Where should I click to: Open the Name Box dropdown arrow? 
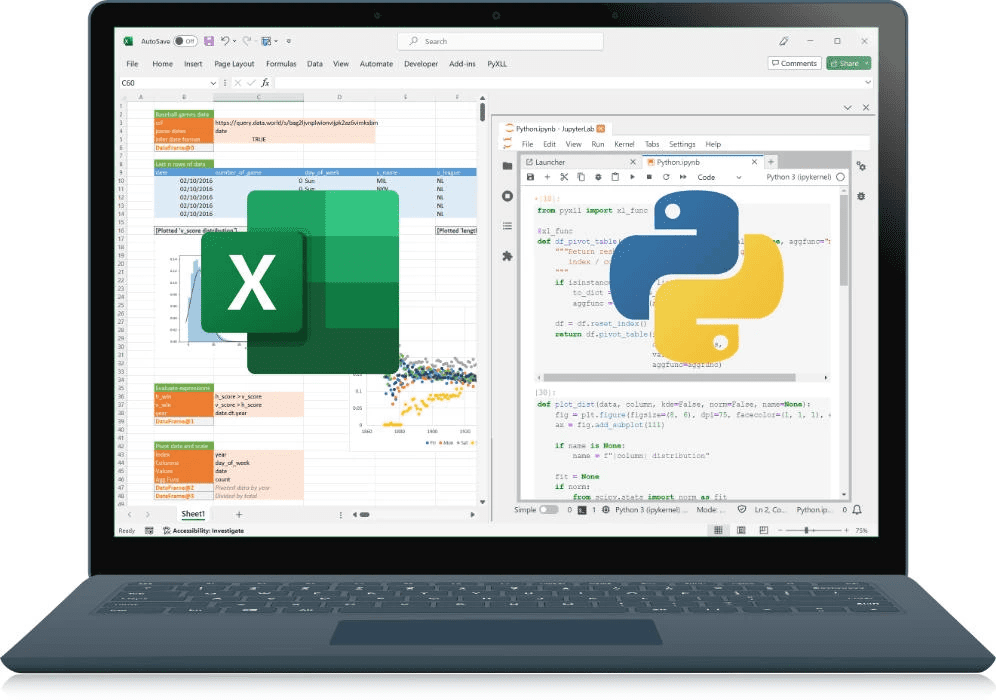212,83
